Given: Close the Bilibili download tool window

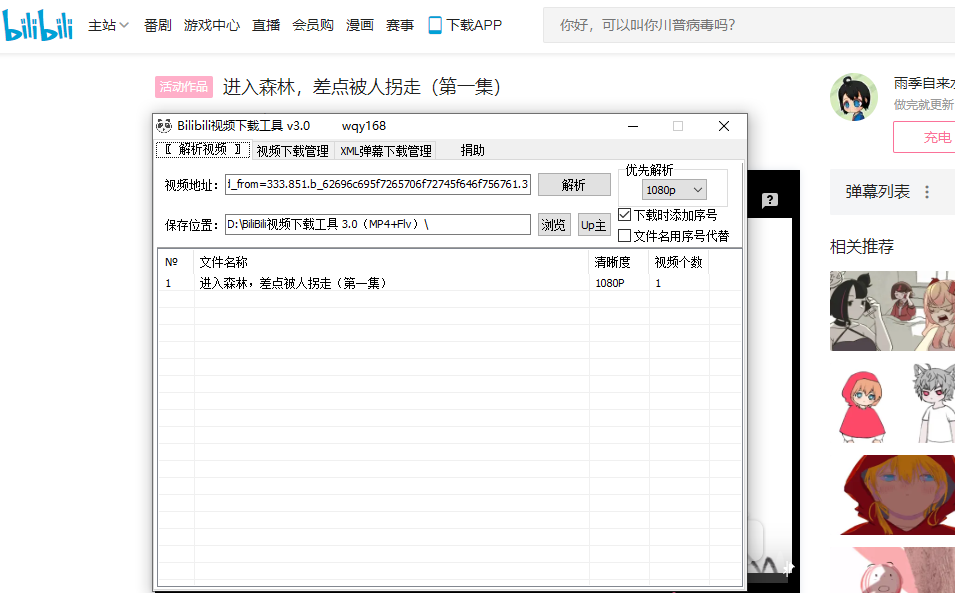Looking at the screenshot, I should pos(724,126).
